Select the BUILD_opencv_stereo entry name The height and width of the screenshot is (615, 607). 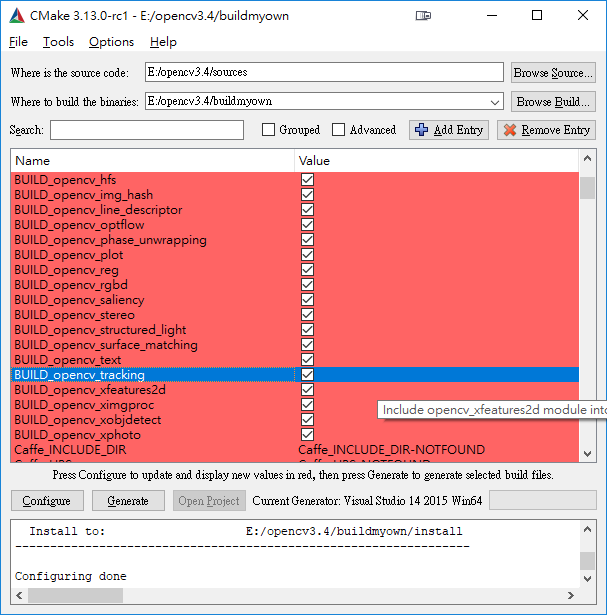(75, 315)
